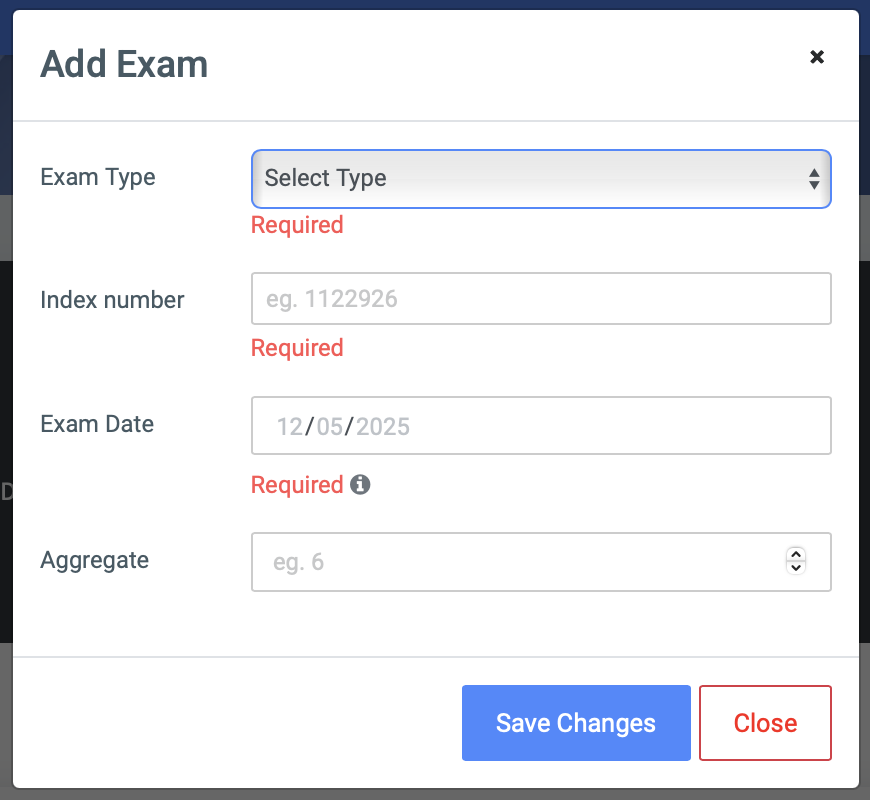Click the Aggregate label
The image size is (870, 800).
pos(94,560)
